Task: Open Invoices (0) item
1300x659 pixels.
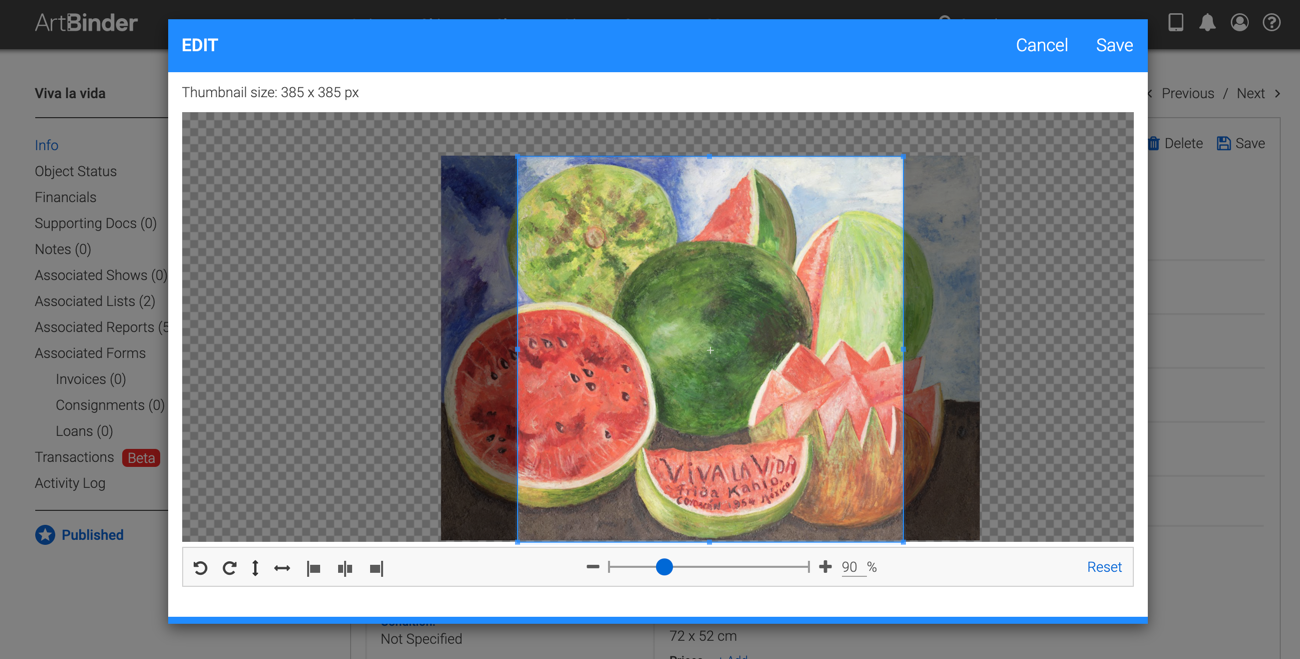Action: [91, 379]
